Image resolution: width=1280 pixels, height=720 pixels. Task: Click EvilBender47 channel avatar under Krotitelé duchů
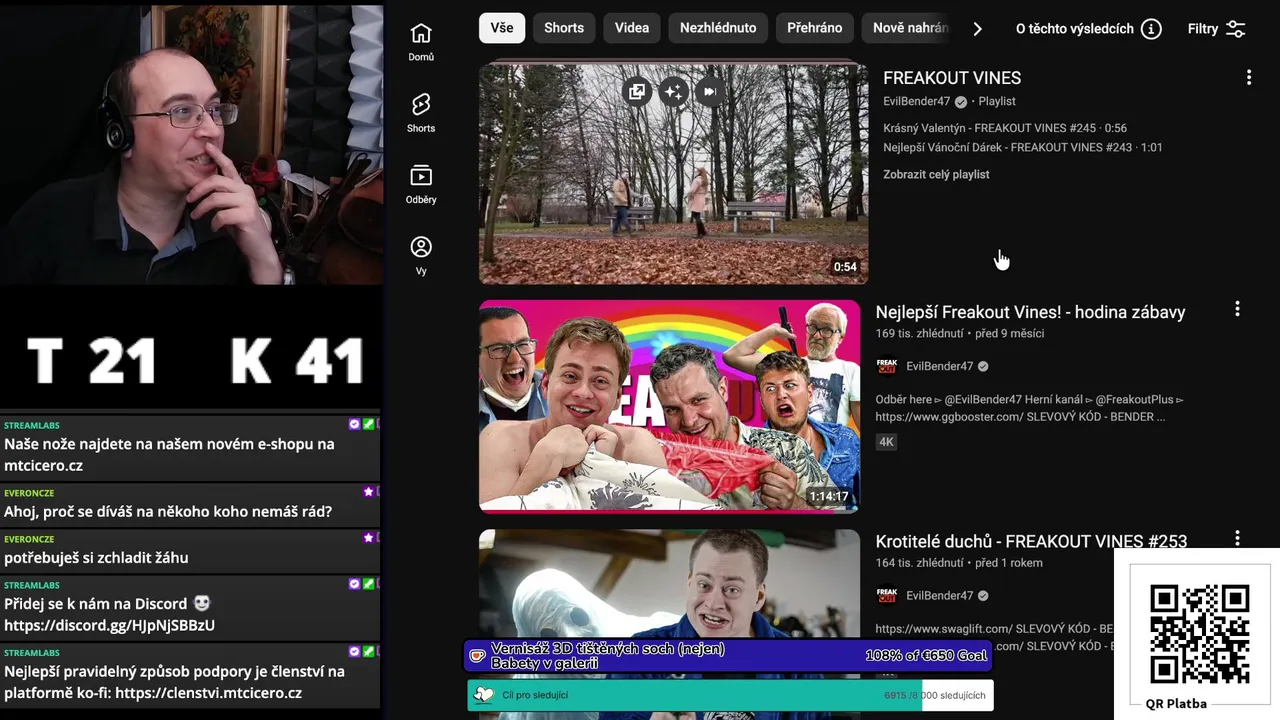886,595
